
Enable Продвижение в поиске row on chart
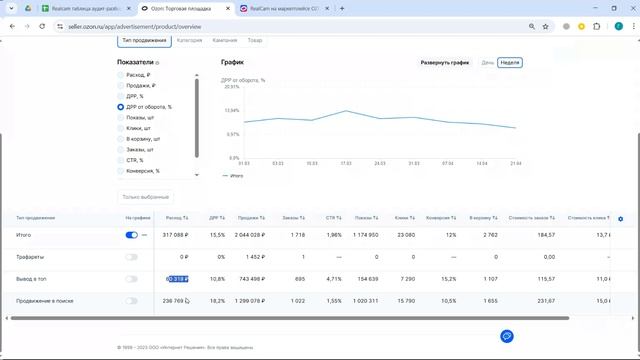[131, 301]
